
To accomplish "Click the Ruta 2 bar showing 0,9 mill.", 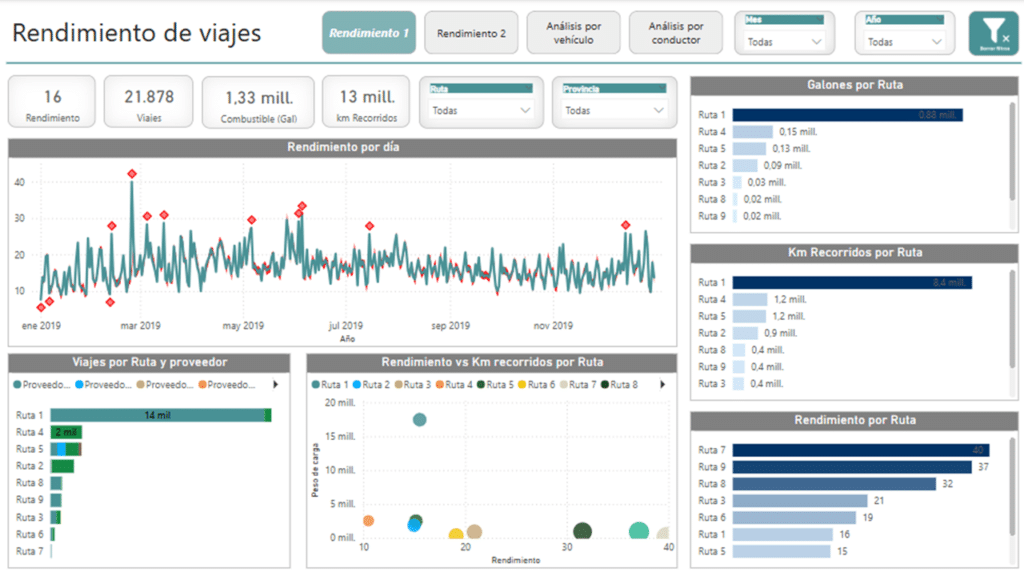I will pyautogui.click(x=745, y=333).
